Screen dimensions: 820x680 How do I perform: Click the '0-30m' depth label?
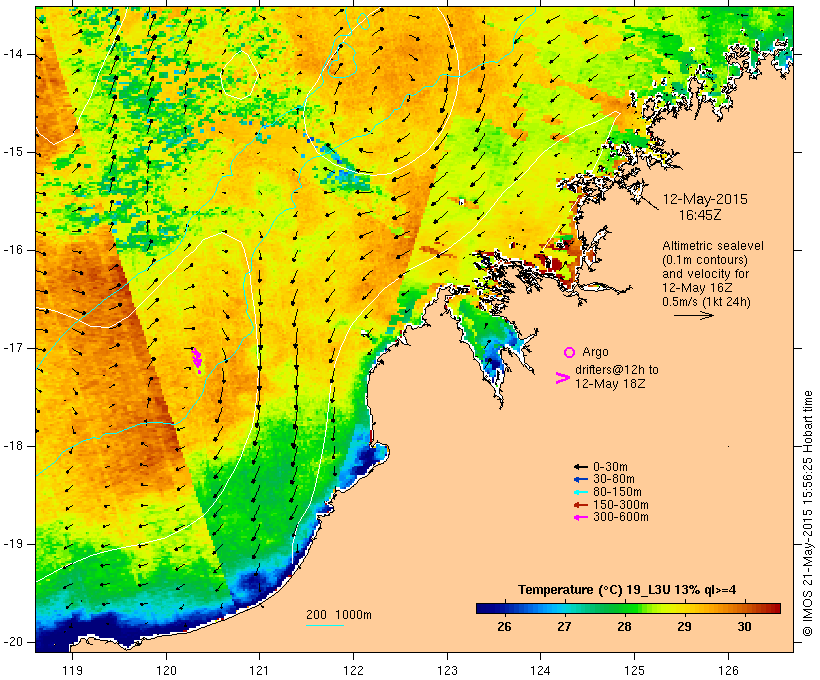(x=610, y=467)
